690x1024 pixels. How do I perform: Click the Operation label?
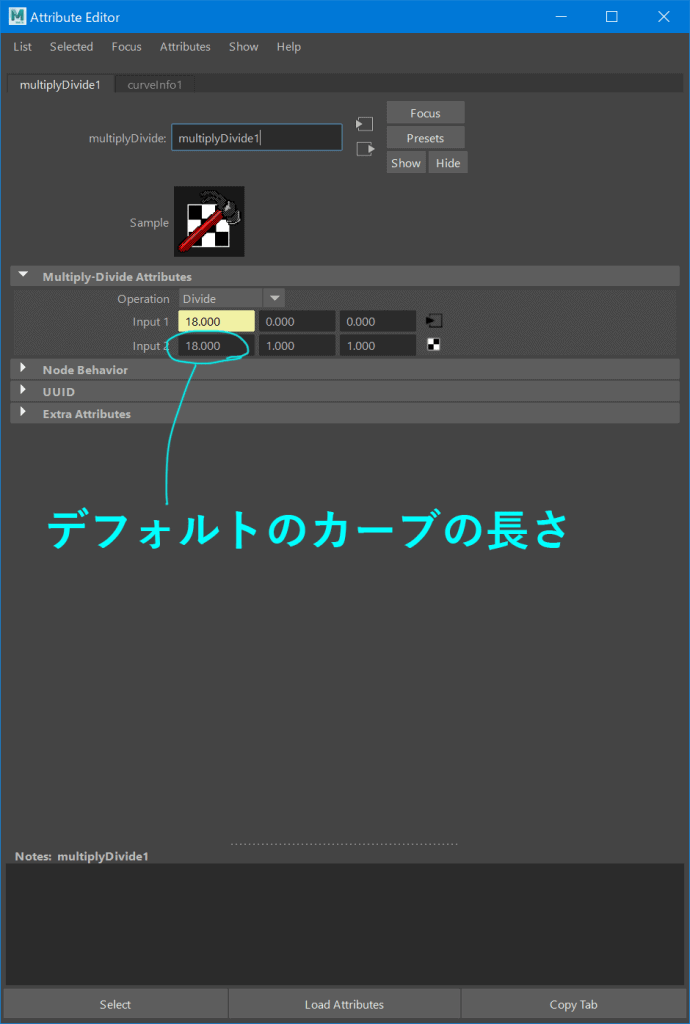pyautogui.click(x=143, y=298)
